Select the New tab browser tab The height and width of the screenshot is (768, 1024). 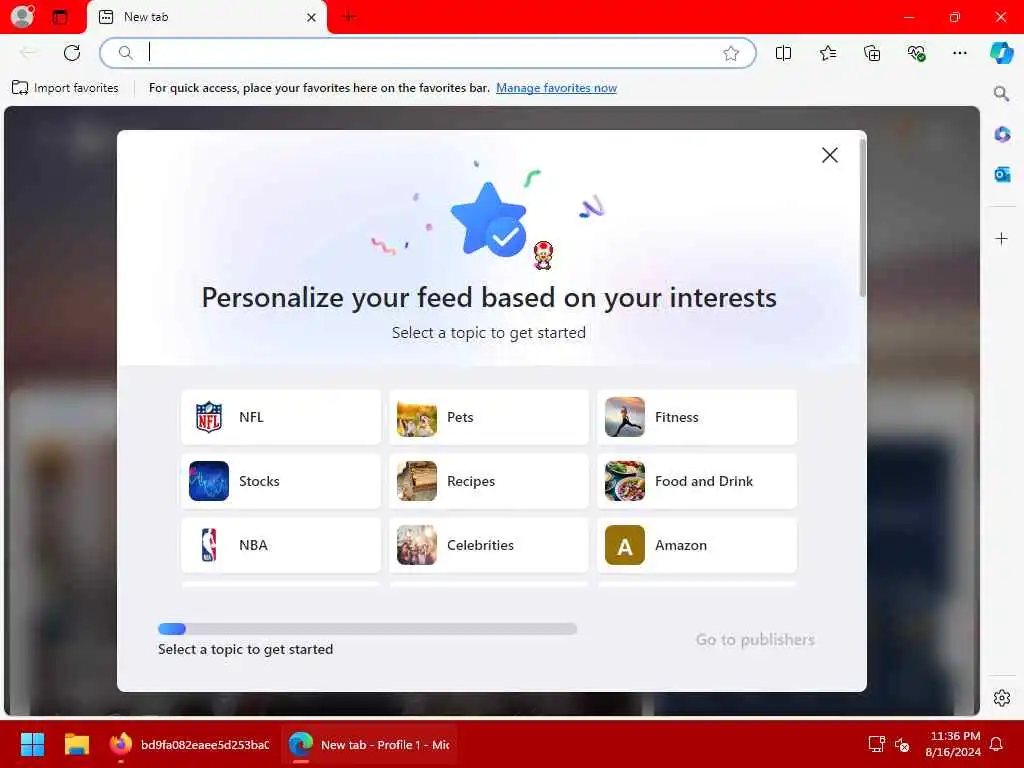tap(207, 18)
